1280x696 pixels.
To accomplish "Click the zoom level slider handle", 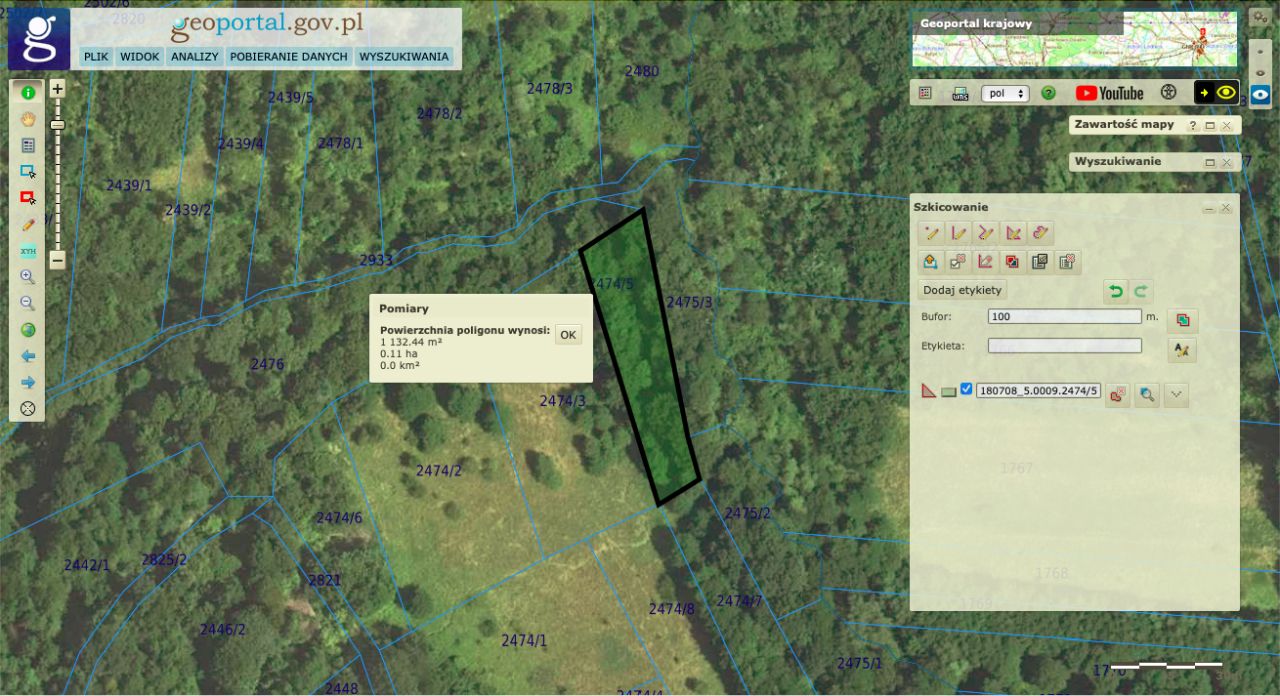I will [x=57, y=125].
